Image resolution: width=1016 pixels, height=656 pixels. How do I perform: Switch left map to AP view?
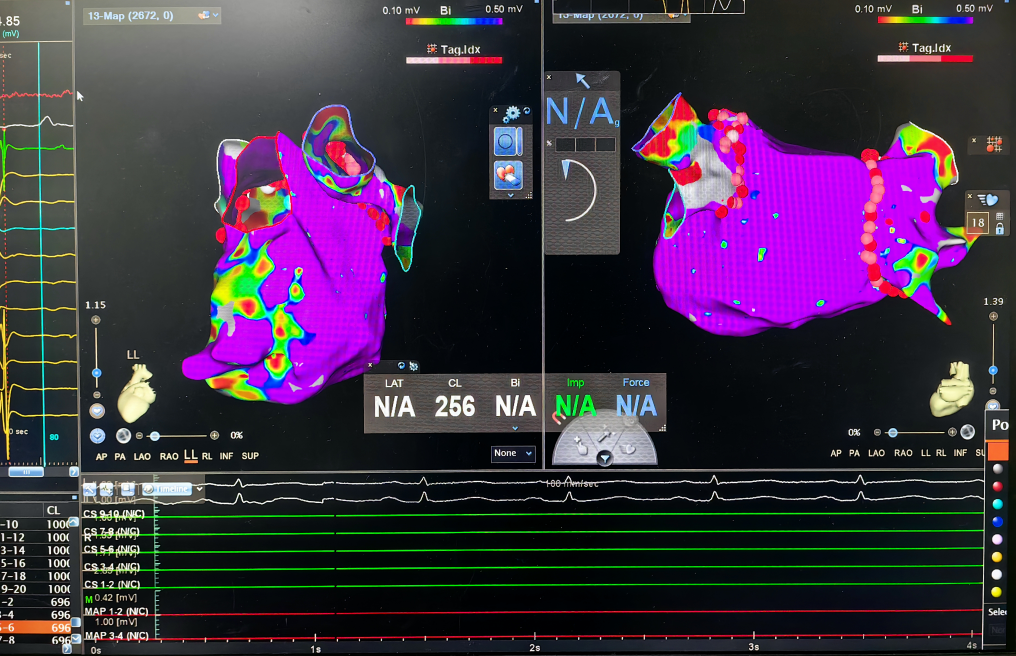tap(102, 456)
